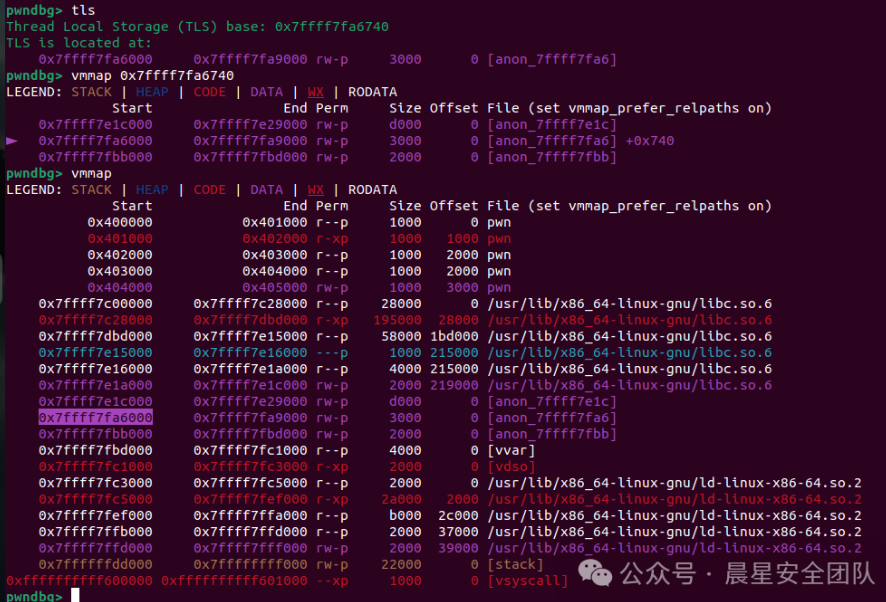Click red start address 0x401000 of pwn
Screen dimensions: 886x602
[x=119, y=238]
